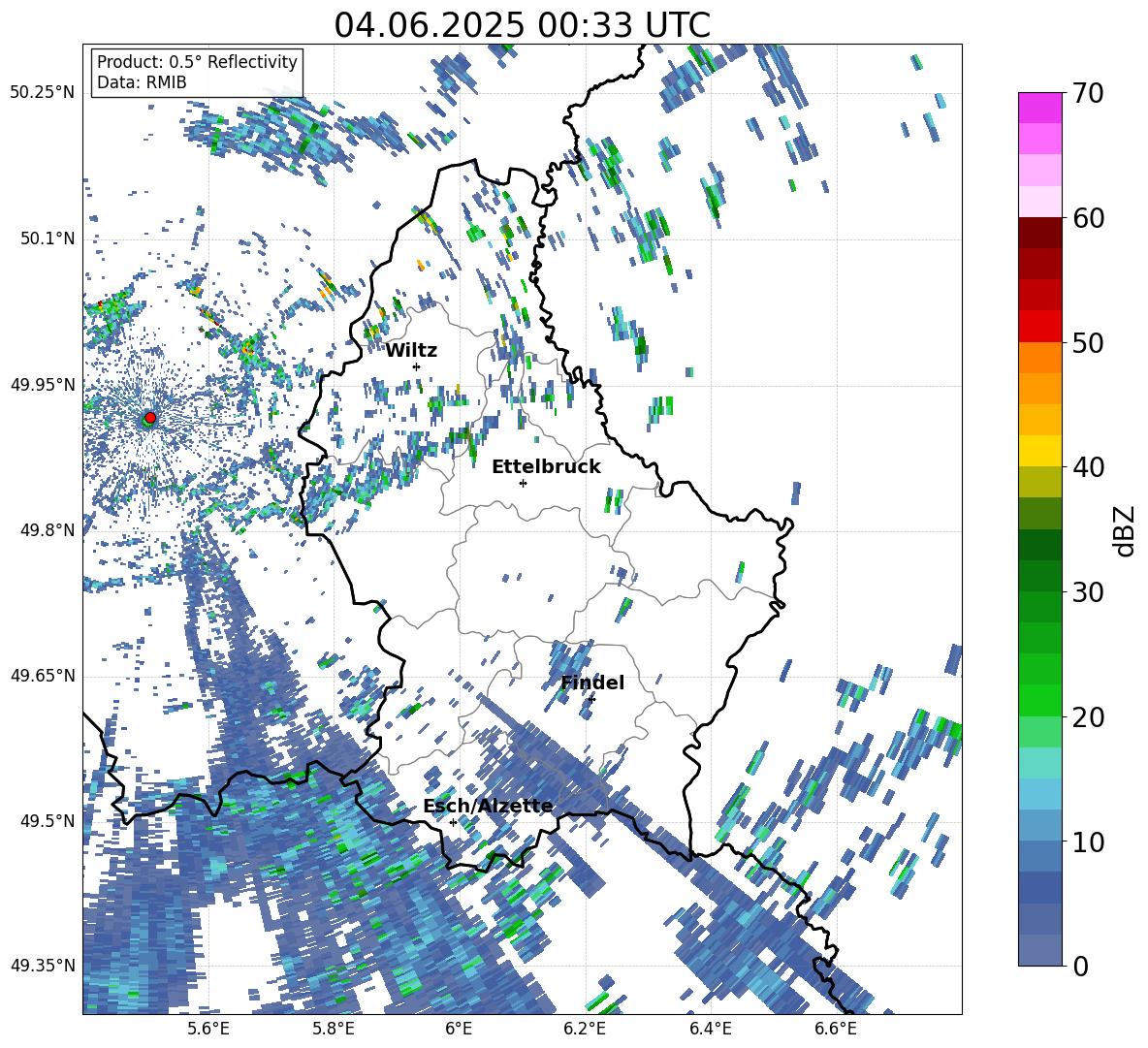Click the Findel station label
This screenshot has width=1148, height=1048.
click(x=592, y=683)
